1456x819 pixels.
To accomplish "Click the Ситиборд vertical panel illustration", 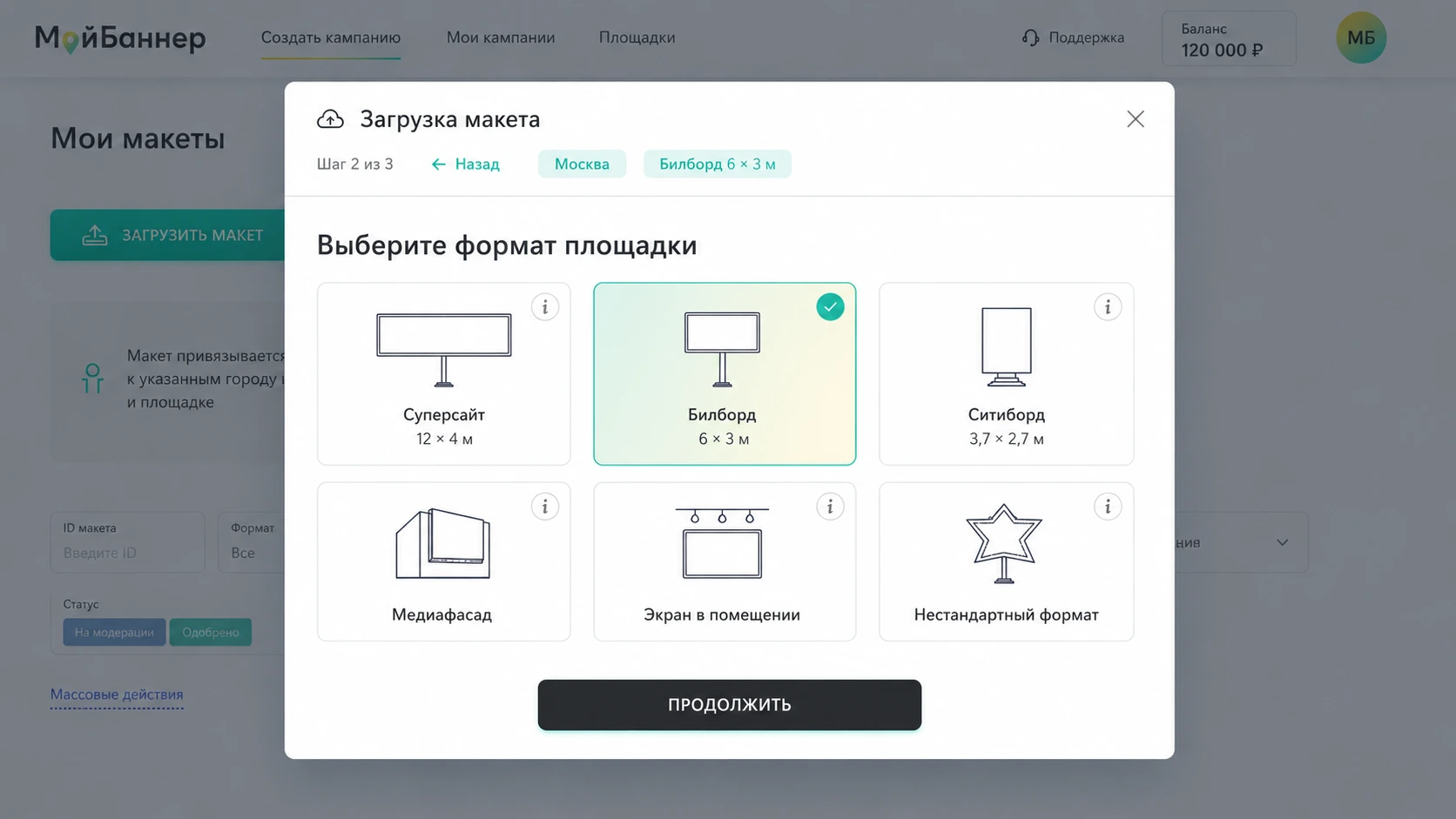I will (x=1007, y=346).
